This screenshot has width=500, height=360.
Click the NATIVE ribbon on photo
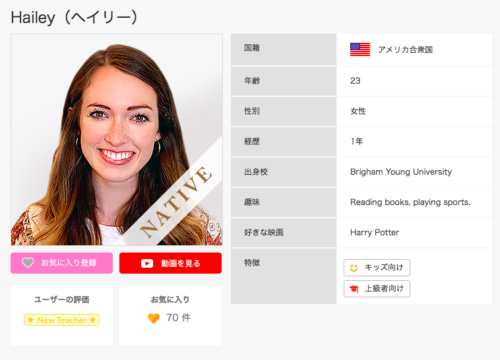[x=176, y=202]
